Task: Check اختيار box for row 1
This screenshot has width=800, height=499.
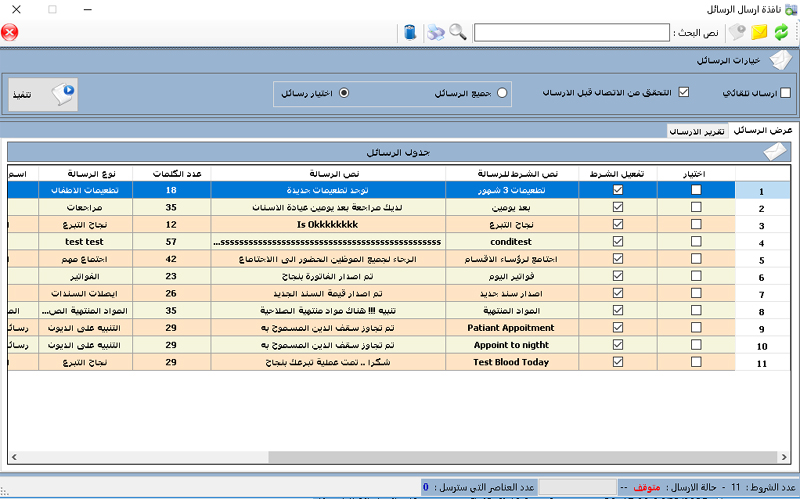Action: click(696, 190)
